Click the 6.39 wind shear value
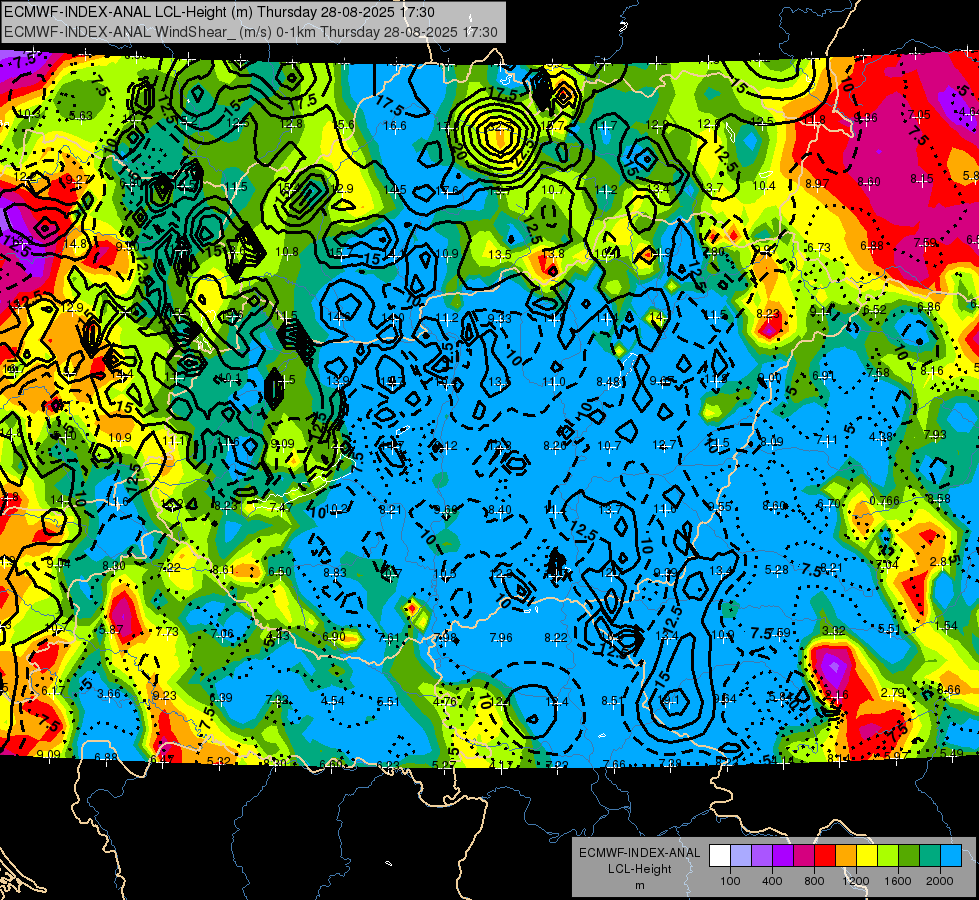The image size is (979, 900). click(x=221, y=698)
